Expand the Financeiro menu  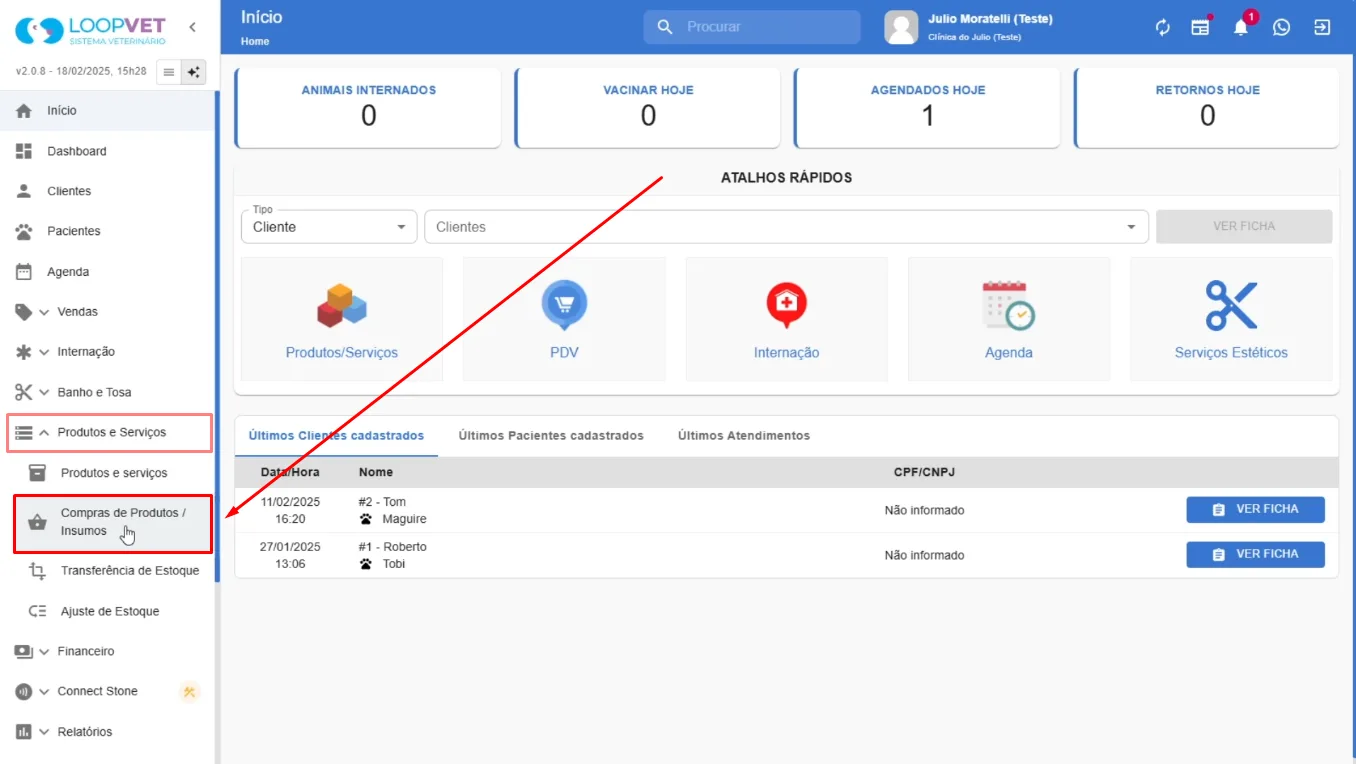click(108, 651)
